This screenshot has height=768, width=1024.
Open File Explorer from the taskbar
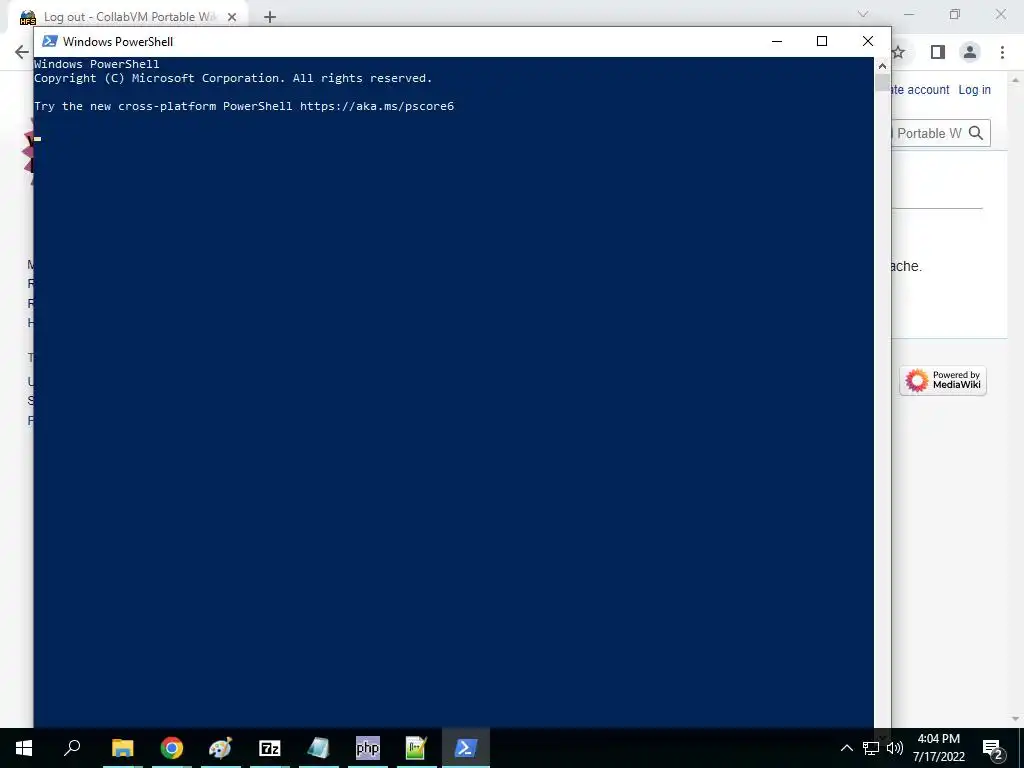(122, 748)
